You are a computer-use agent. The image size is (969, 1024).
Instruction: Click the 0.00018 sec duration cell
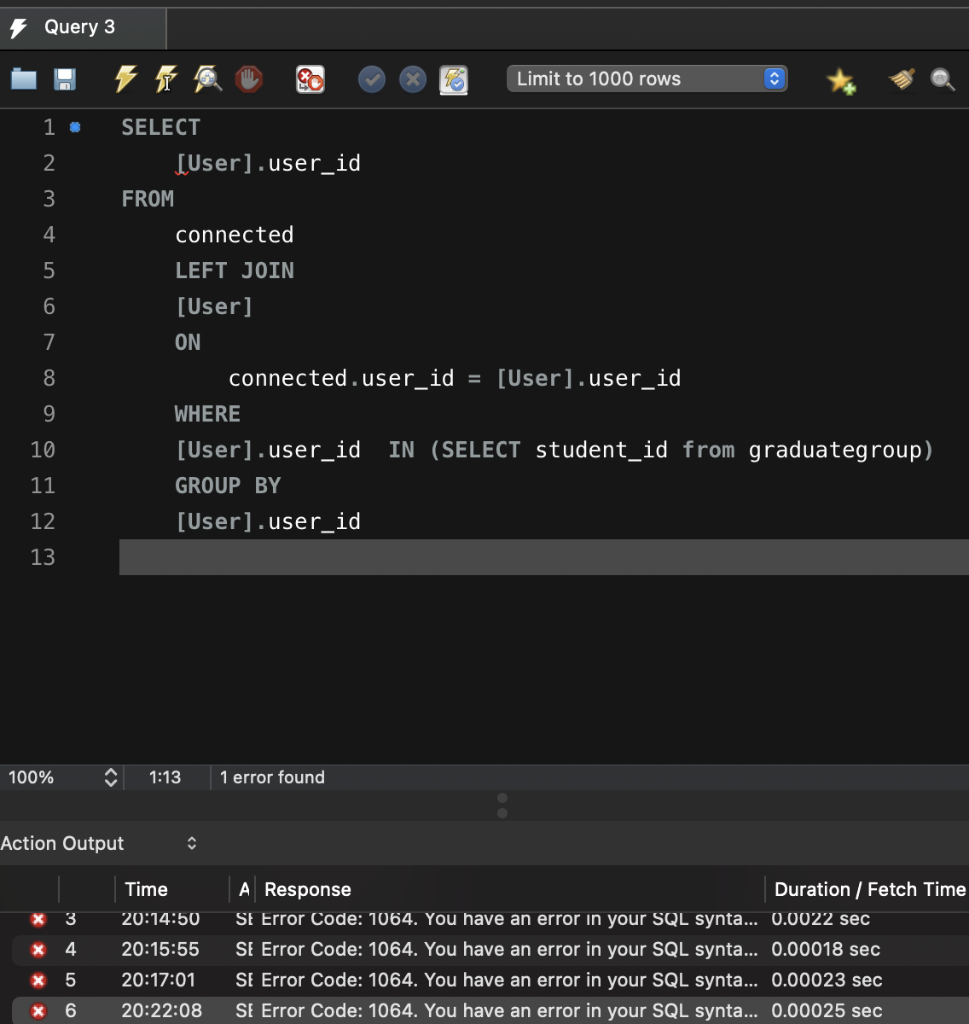pyautogui.click(x=825, y=949)
